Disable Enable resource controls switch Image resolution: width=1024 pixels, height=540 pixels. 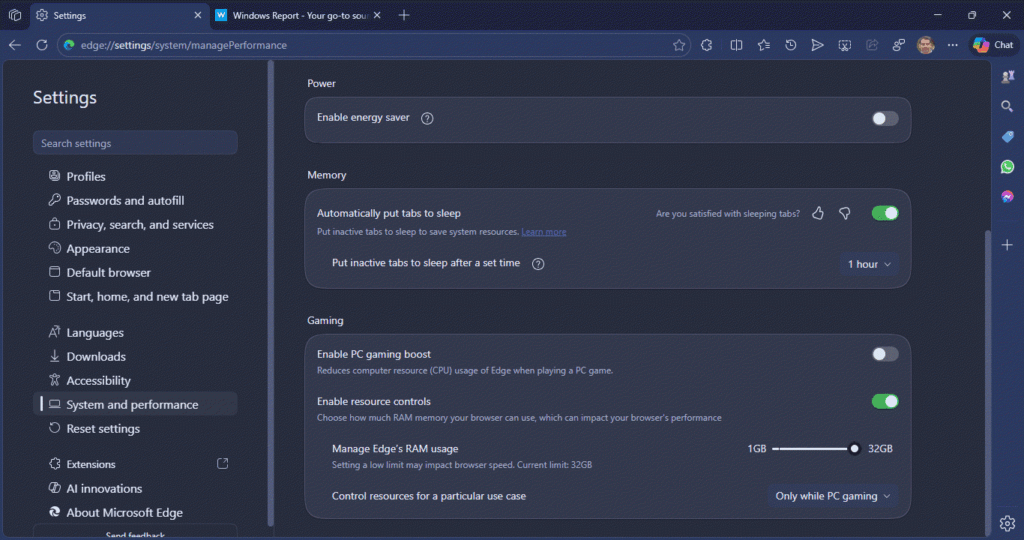click(885, 402)
